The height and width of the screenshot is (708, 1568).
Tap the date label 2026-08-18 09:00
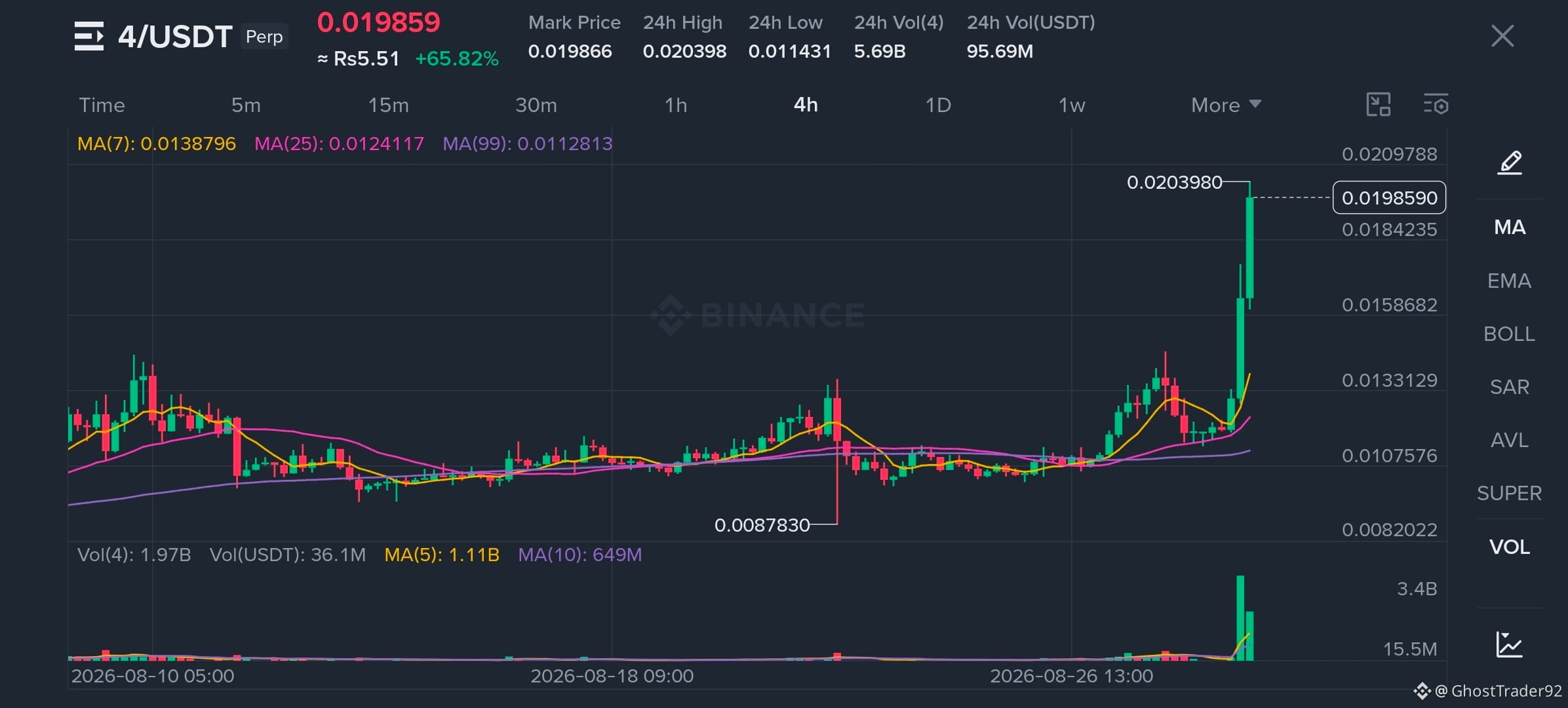click(612, 676)
